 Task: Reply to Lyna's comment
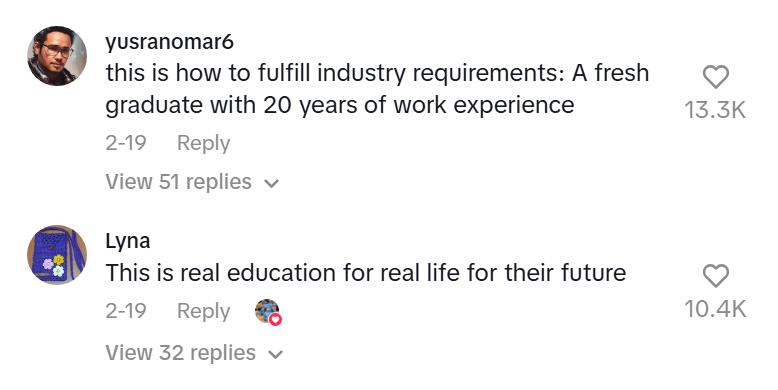coord(203,312)
